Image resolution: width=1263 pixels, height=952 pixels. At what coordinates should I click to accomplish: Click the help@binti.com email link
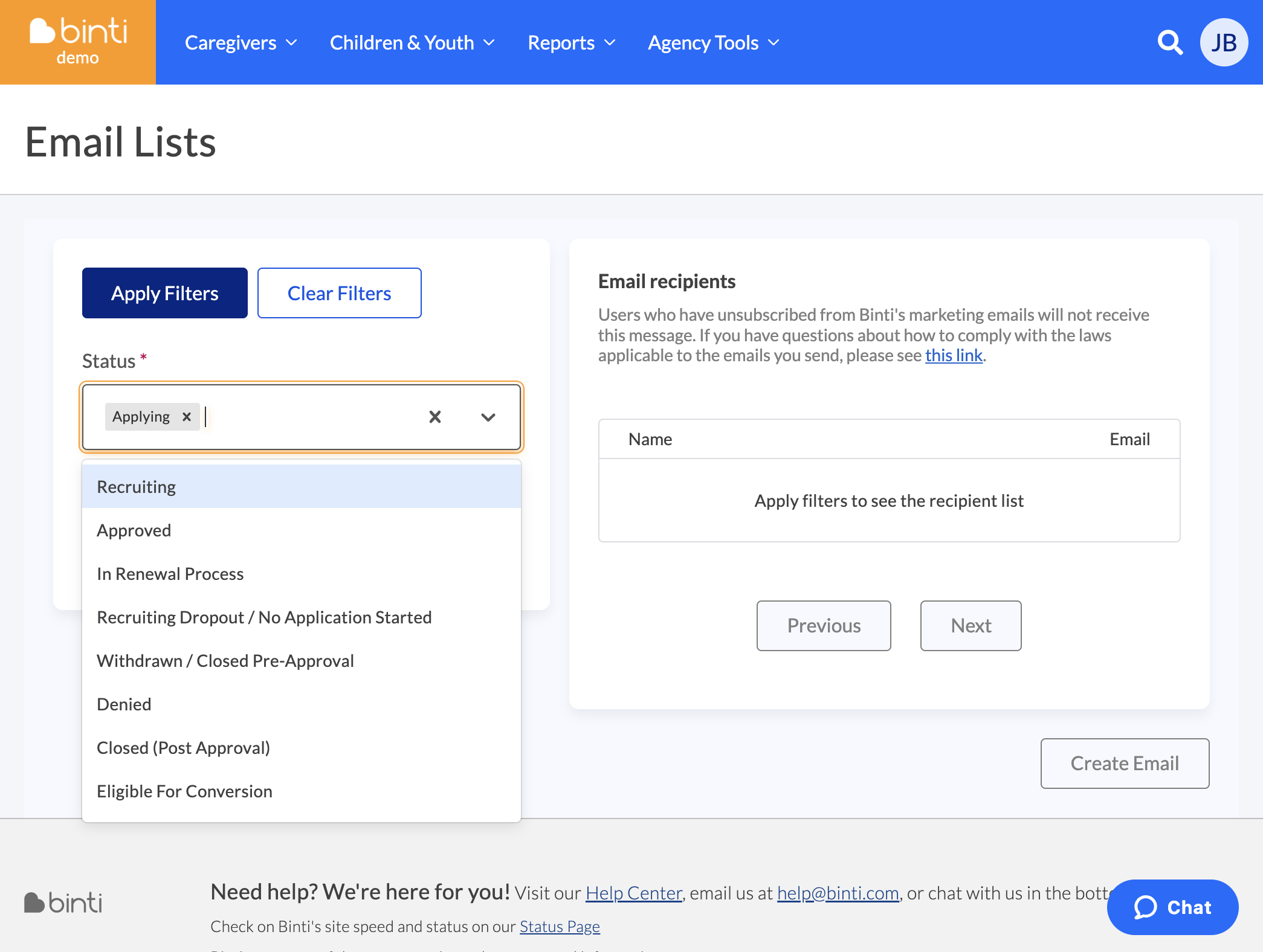[x=838, y=893]
